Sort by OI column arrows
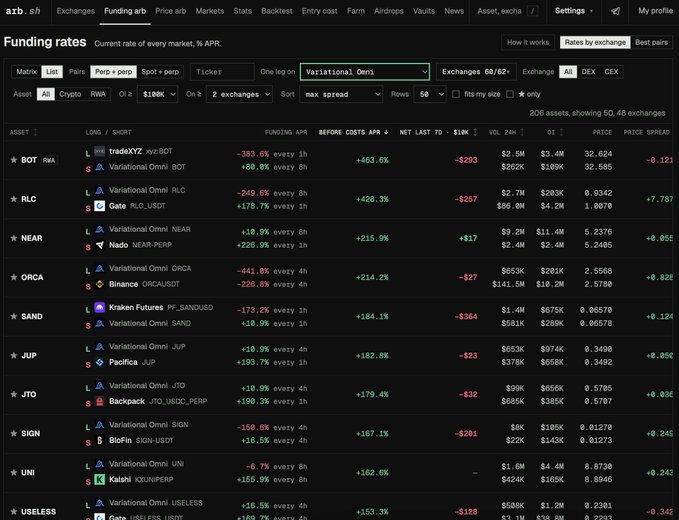Viewport: 679px width, 520px height. (561, 132)
